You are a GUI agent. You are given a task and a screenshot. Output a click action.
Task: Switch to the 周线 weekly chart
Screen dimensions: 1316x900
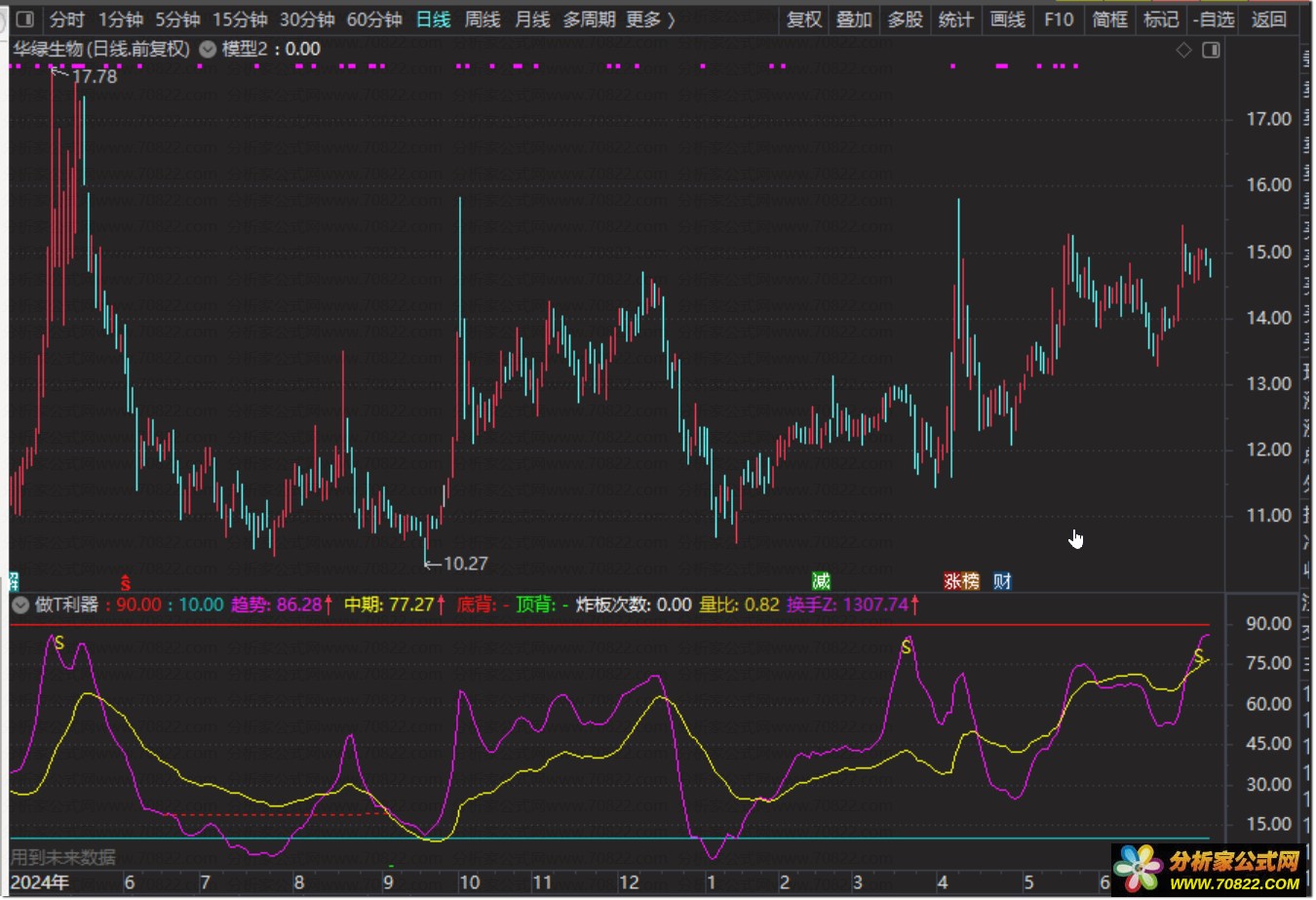[x=483, y=20]
